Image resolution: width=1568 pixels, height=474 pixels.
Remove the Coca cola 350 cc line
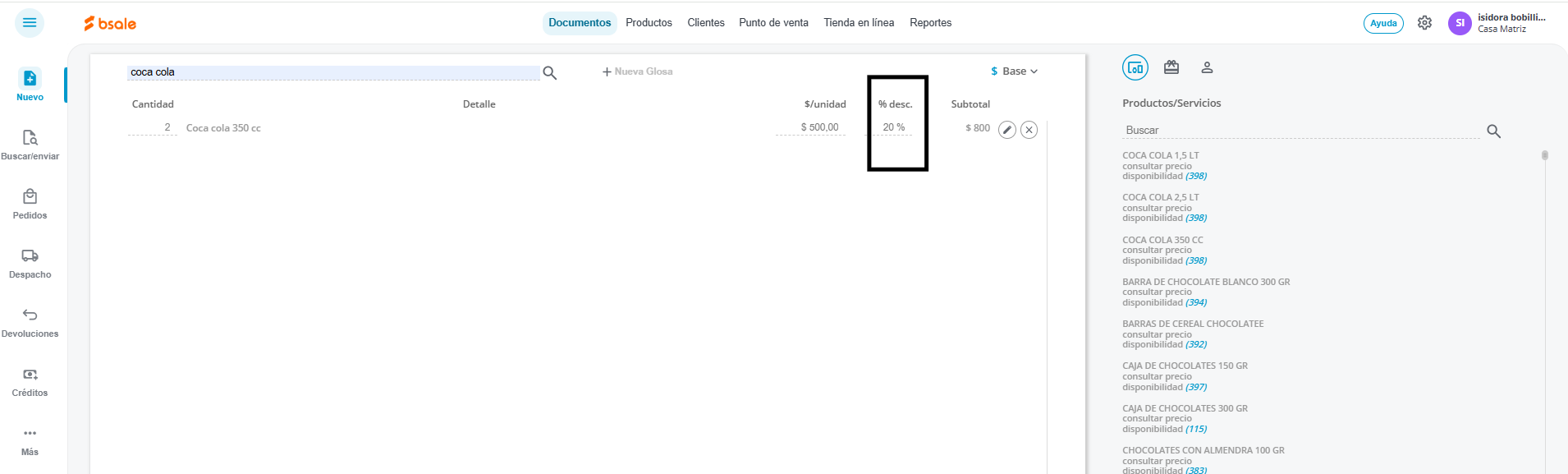click(x=1029, y=130)
